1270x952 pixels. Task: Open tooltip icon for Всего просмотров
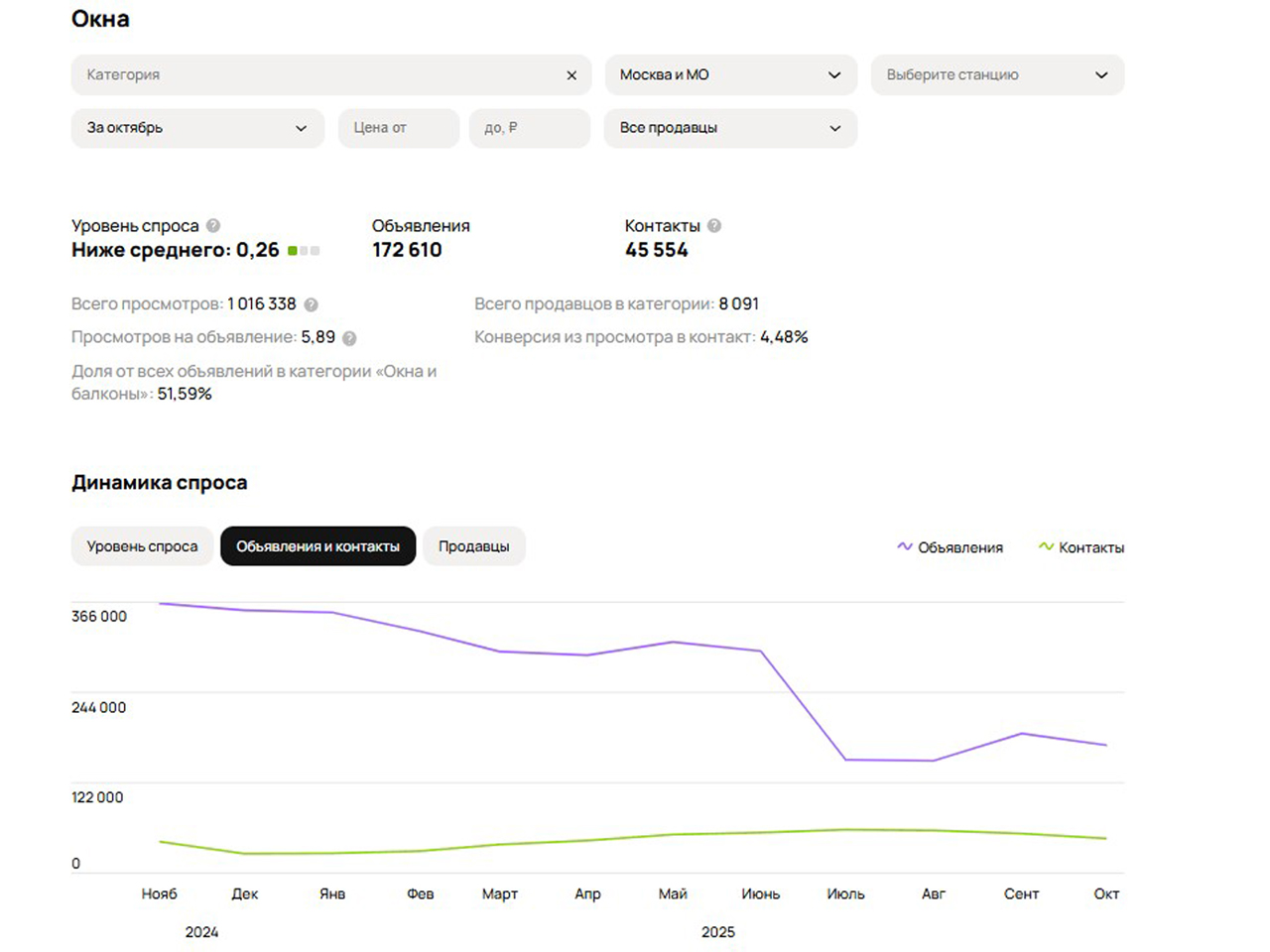(311, 304)
